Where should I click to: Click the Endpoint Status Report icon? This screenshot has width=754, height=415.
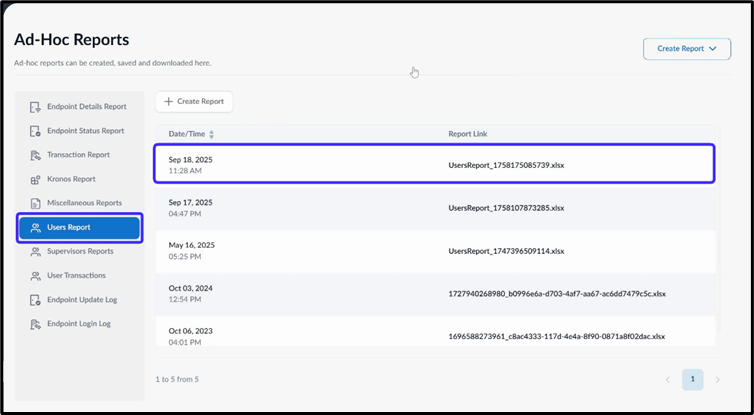[x=35, y=131]
